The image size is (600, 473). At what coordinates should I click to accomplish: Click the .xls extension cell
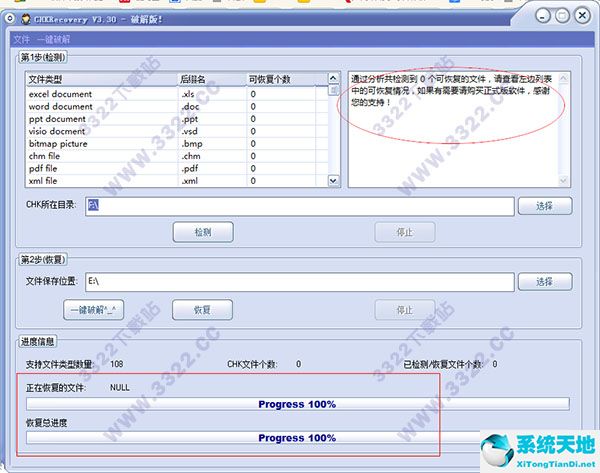(188, 94)
